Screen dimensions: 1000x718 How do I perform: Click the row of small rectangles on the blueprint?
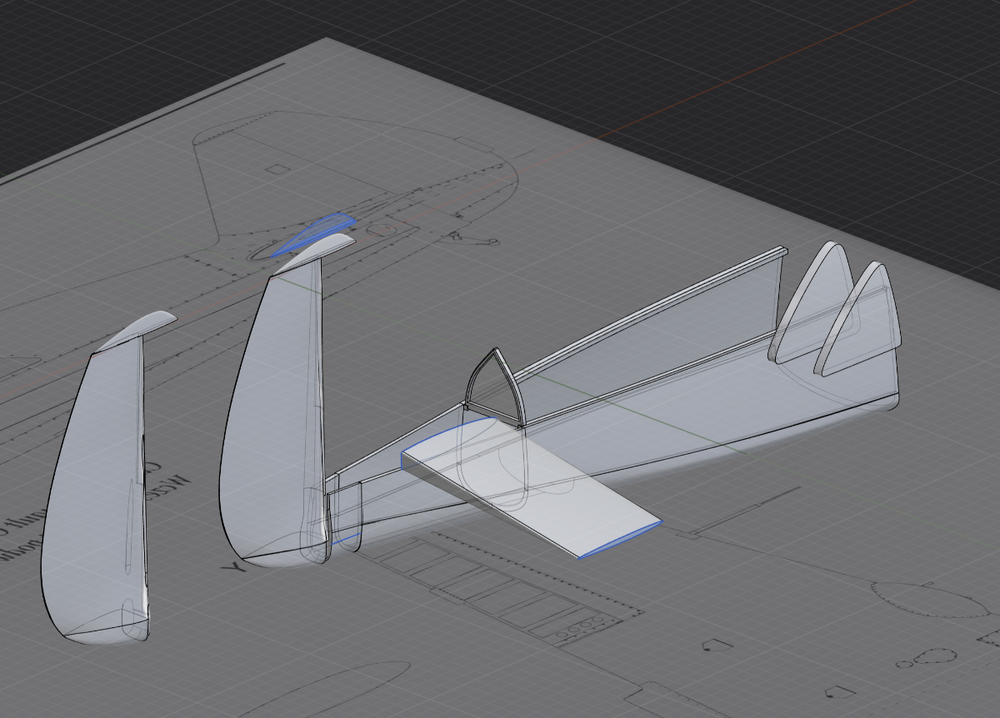pyautogui.click(x=500, y=590)
